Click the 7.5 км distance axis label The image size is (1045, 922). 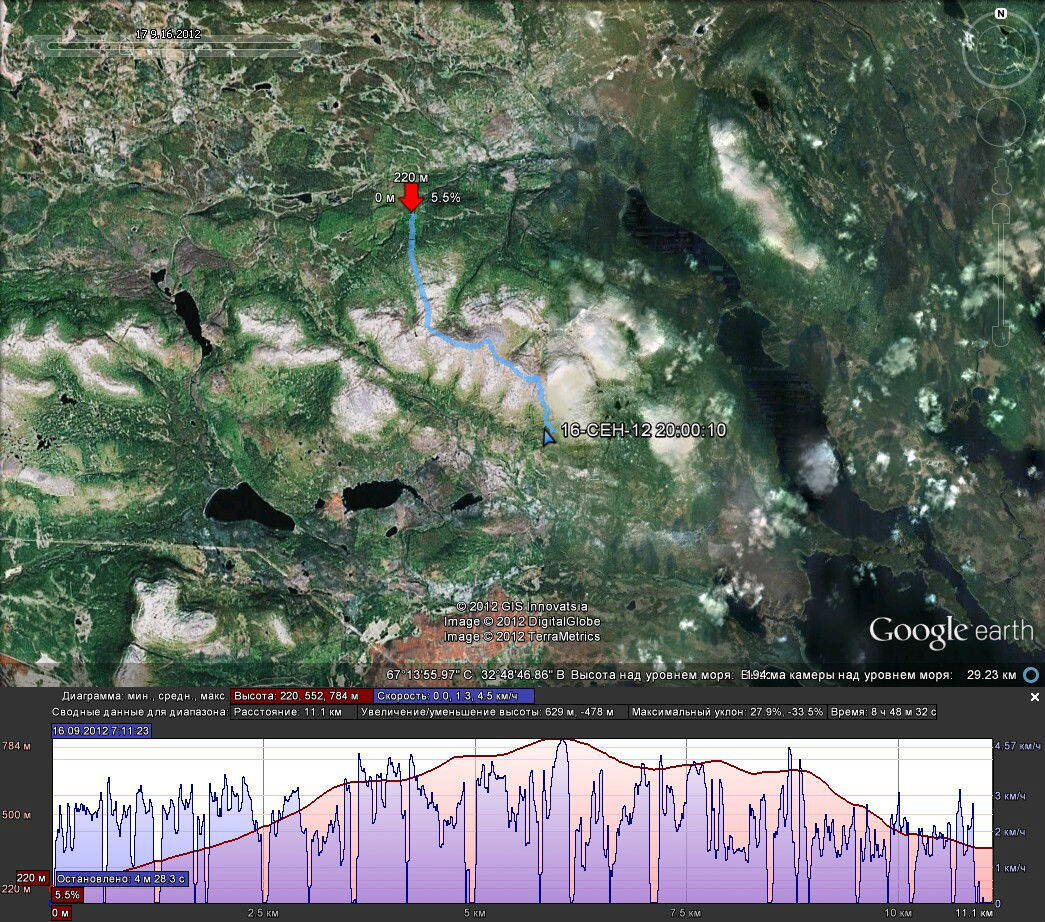(685, 913)
